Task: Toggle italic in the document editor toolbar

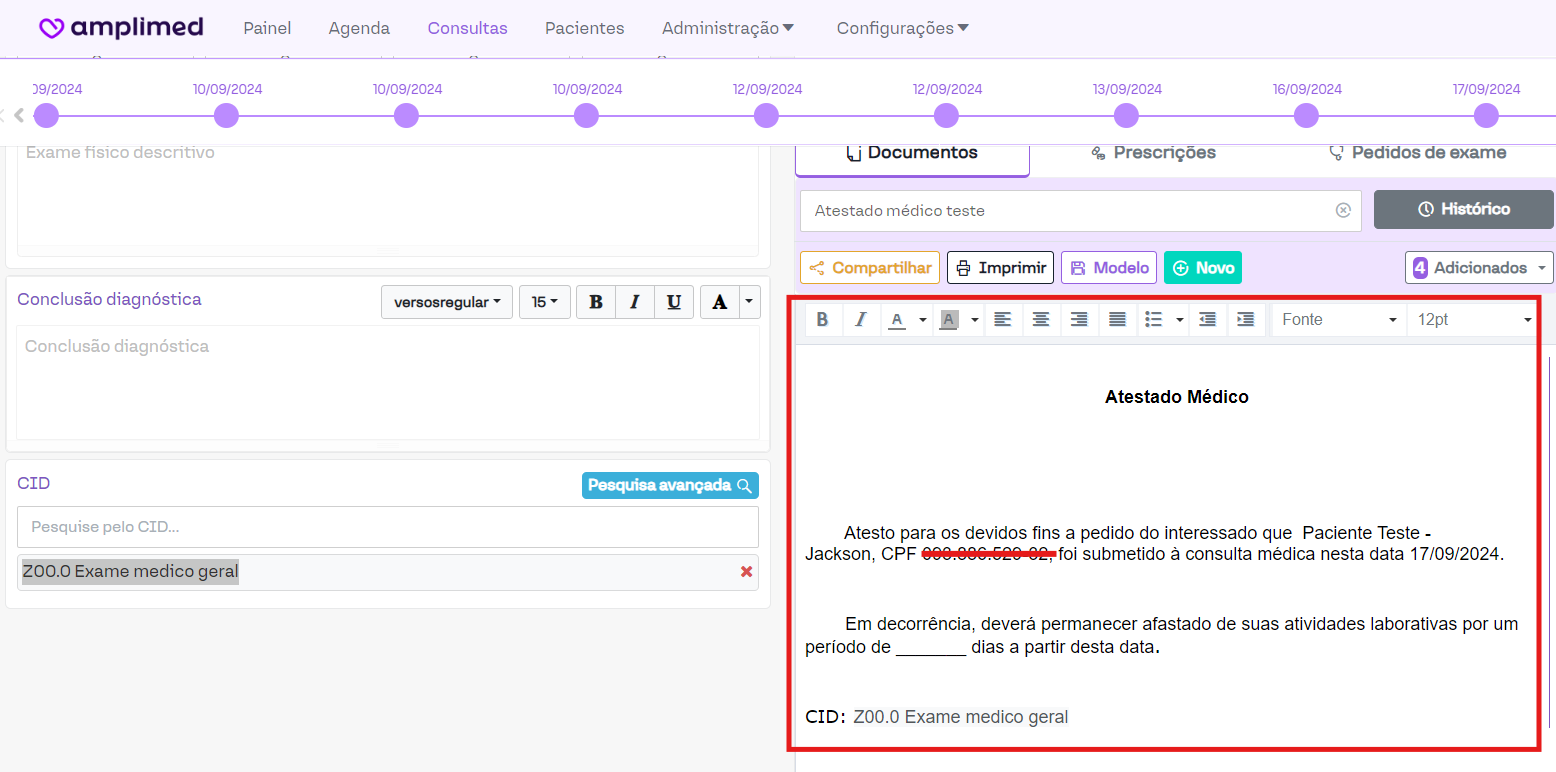Action: pos(860,320)
